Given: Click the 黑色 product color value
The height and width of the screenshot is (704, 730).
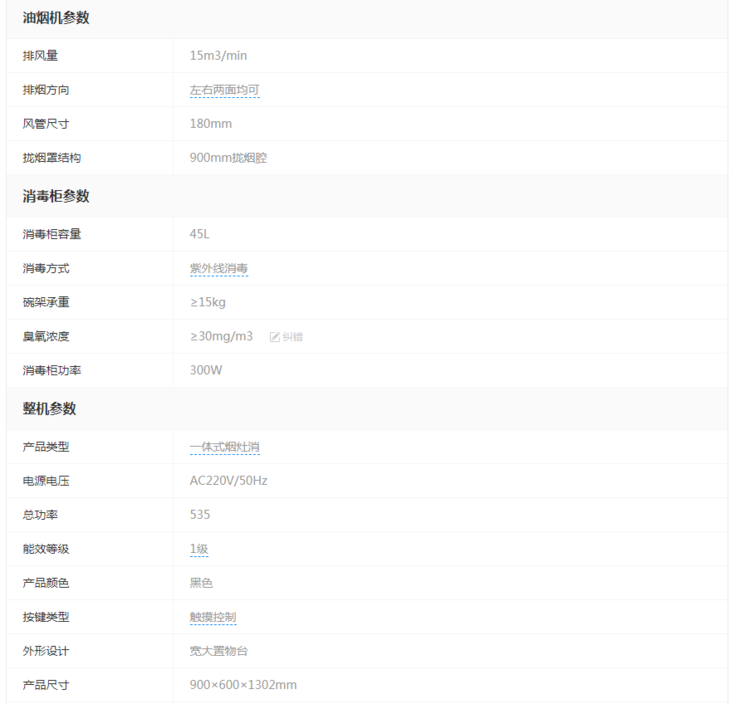Looking at the screenshot, I should coord(201,583).
